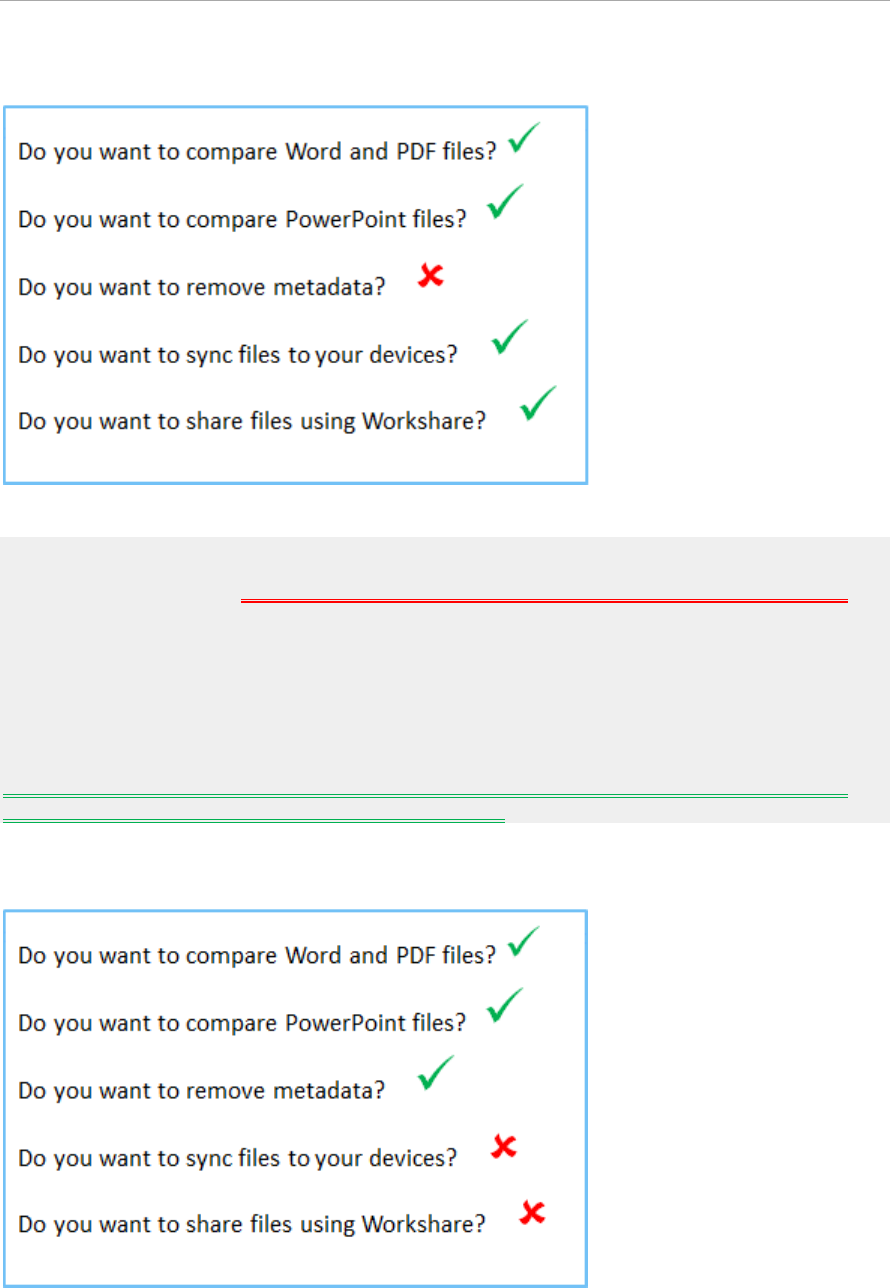Click remove metadata question marked with red cross
Image resolution: width=890 pixels, height=1288 pixels.
tap(202, 287)
